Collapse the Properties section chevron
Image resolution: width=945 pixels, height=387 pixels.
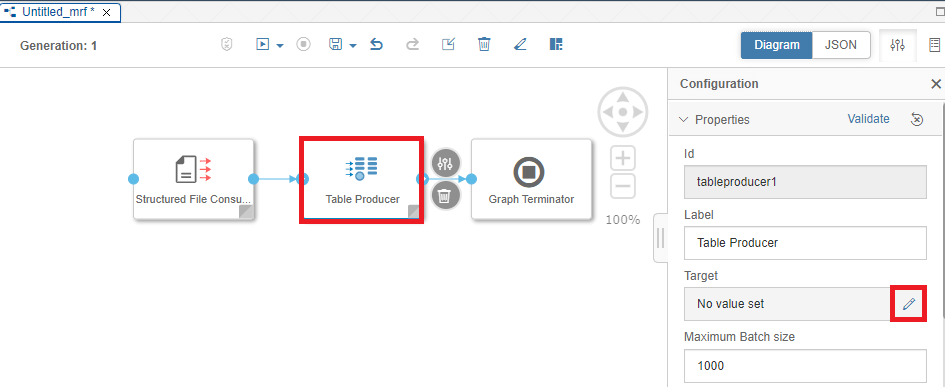click(683, 119)
